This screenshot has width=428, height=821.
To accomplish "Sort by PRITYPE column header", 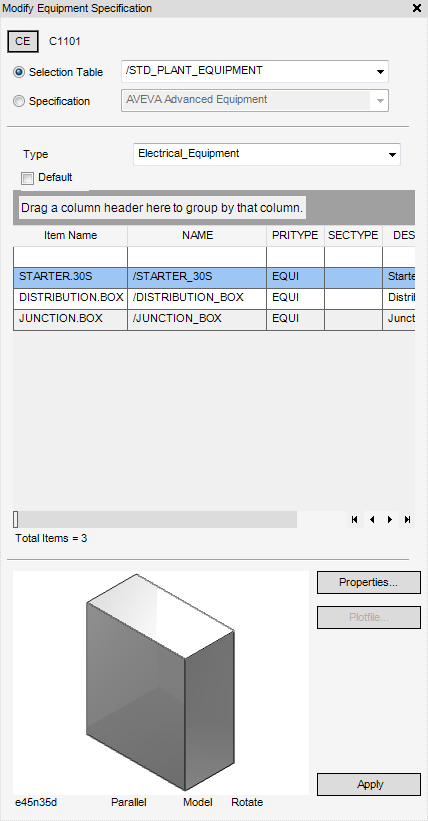I will [x=295, y=236].
